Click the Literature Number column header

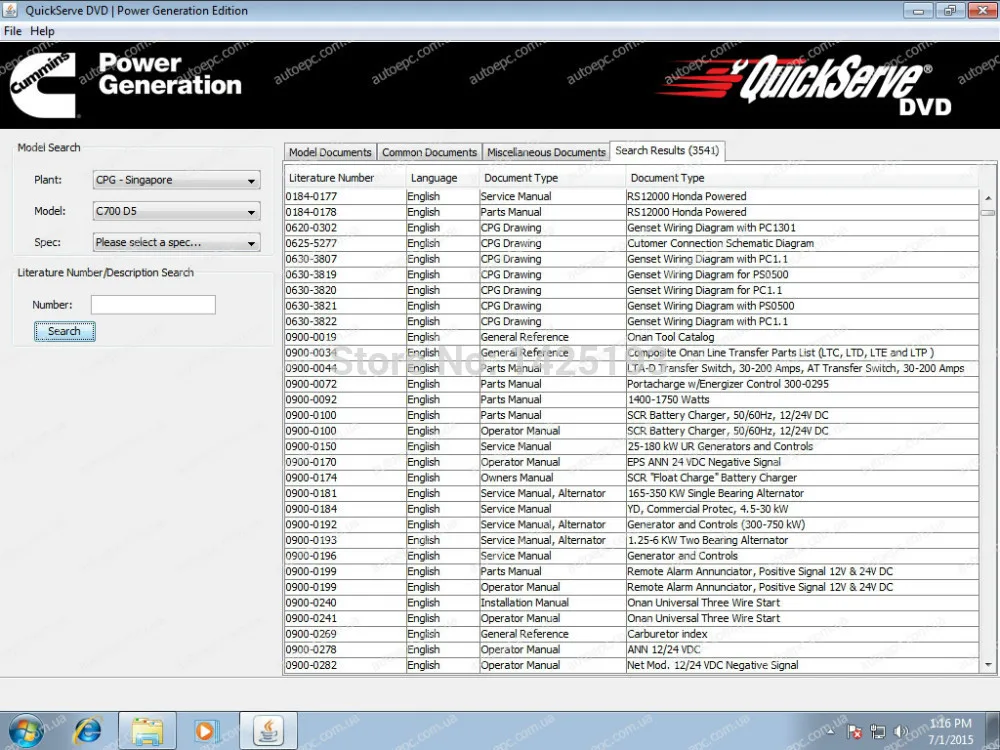pyautogui.click(x=344, y=178)
